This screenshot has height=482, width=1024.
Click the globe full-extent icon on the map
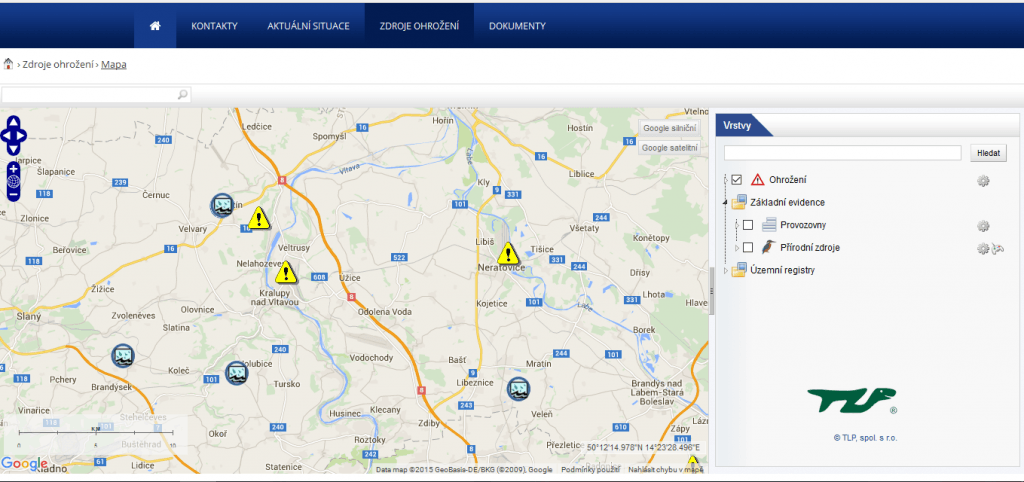pos(13,182)
